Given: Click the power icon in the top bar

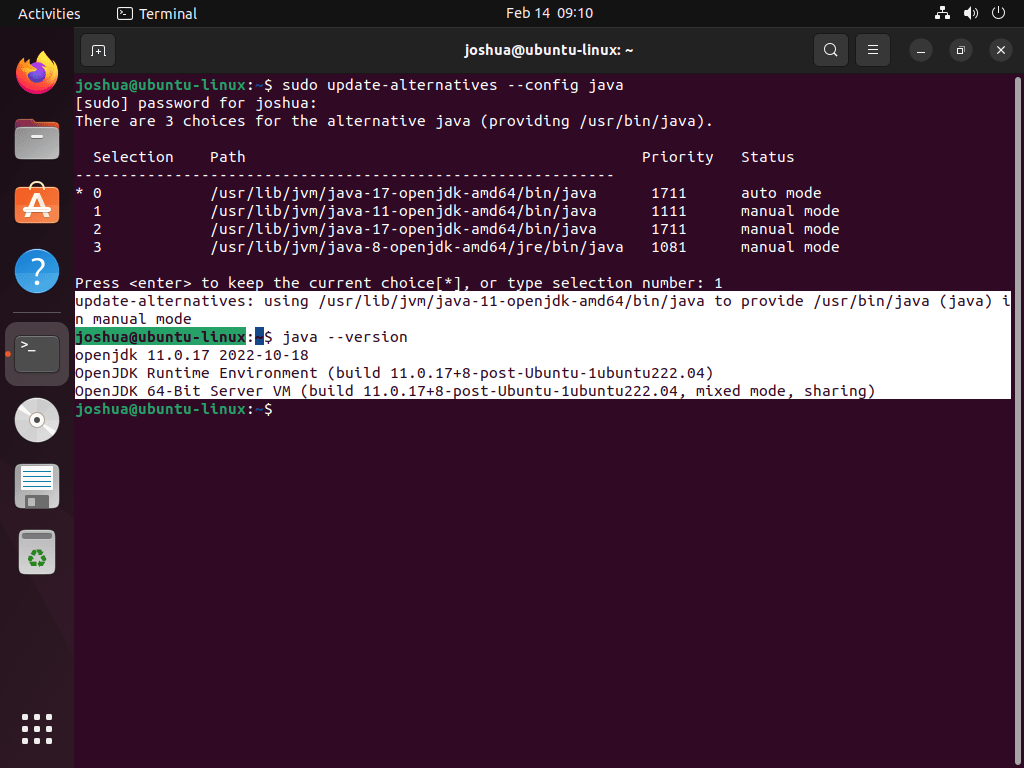Looking at the screenshot, I should [997, 13].
